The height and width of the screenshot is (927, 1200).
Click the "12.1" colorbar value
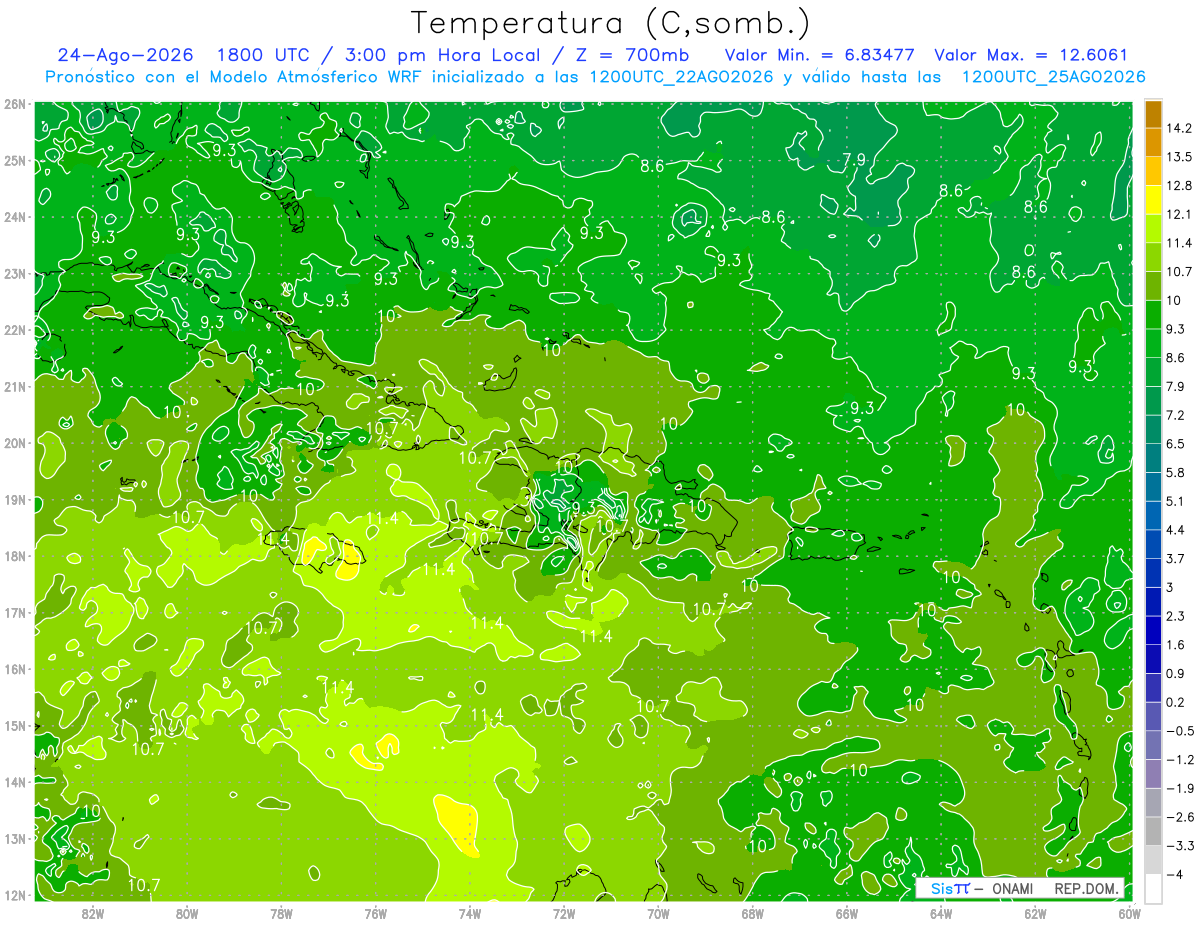click(1180, 214)
